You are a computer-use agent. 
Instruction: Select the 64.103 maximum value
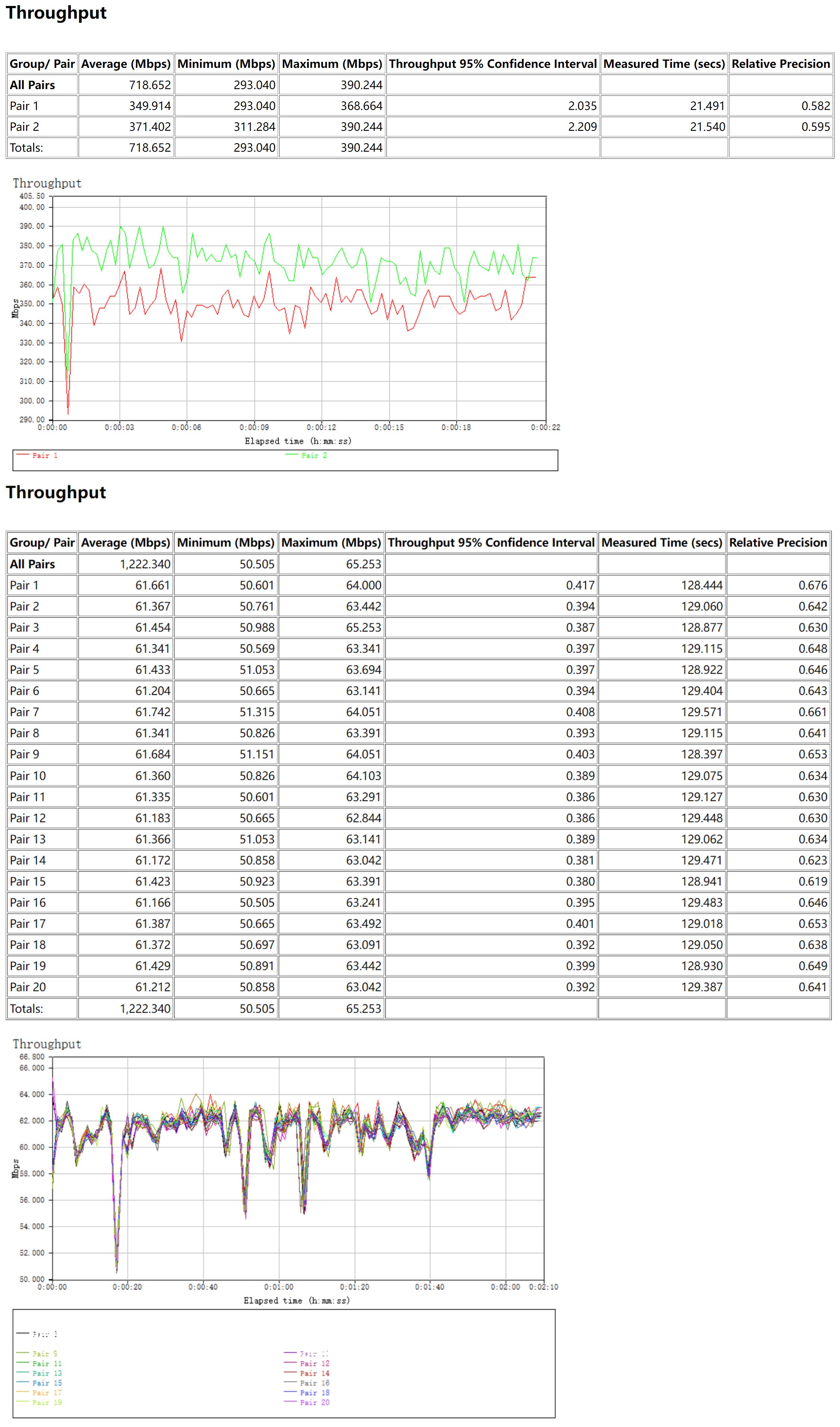point(363,776)
